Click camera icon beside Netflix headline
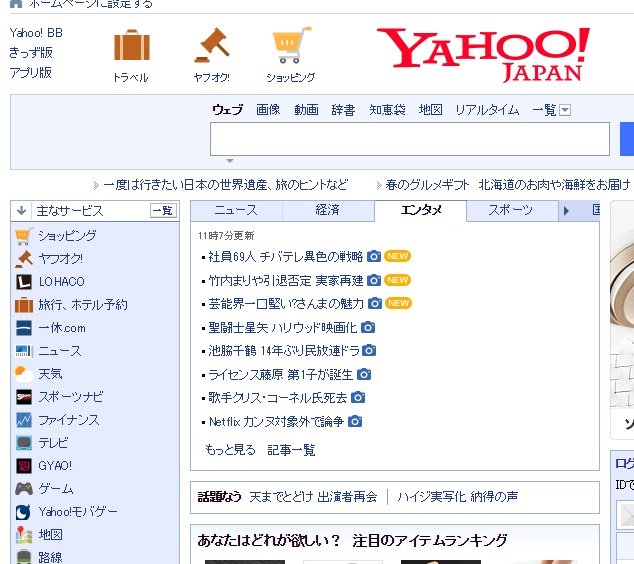This screenshot has width=634, height=564. pyautogui.click(x=355, y=421)
